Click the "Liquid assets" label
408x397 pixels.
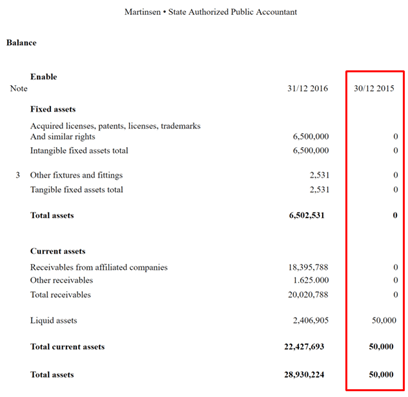tap(54, 321)
